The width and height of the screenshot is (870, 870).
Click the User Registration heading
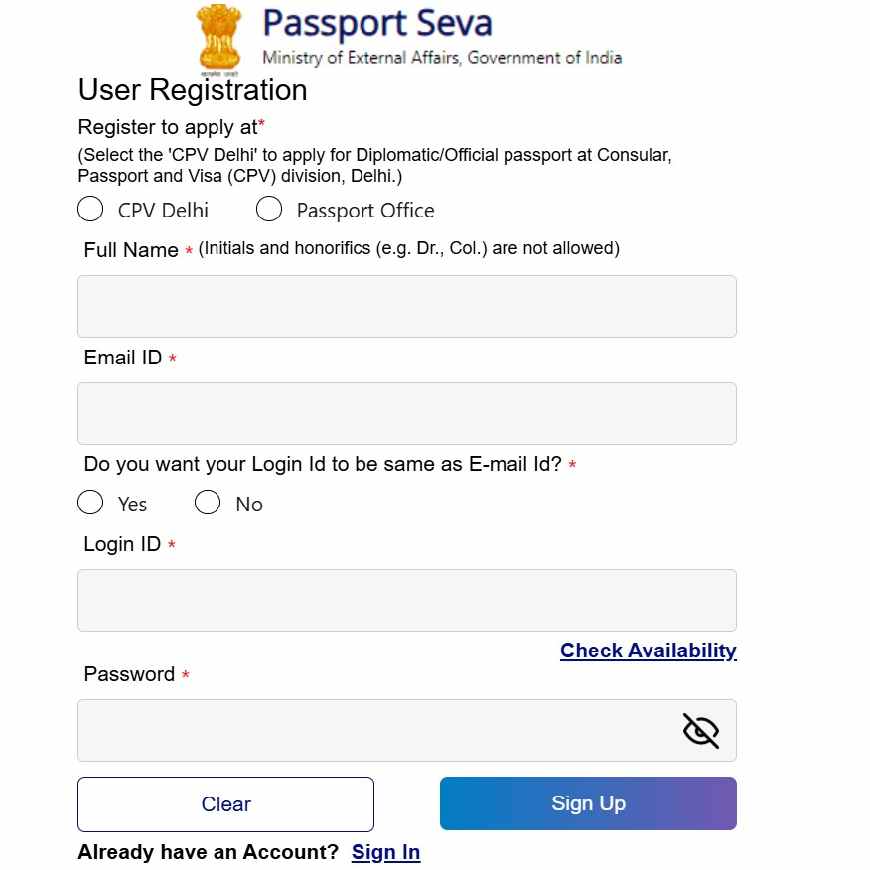(x=193, y=90)
